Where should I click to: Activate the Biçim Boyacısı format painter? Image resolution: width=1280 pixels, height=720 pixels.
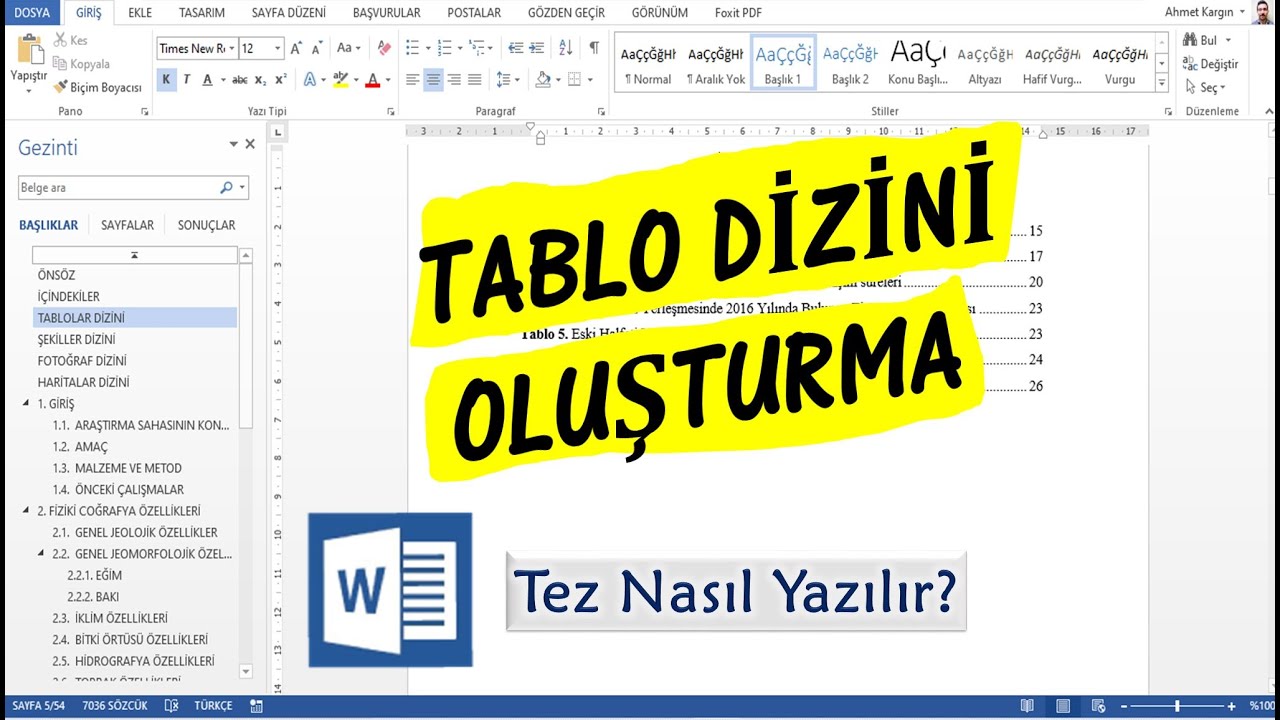click(97, 88)
